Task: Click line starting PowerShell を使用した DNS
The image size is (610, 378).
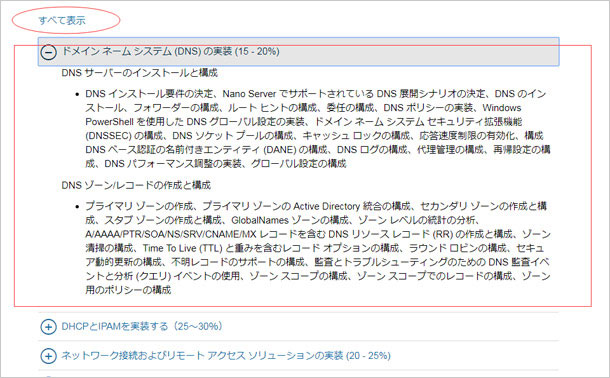Action: [x=303, y=122]
